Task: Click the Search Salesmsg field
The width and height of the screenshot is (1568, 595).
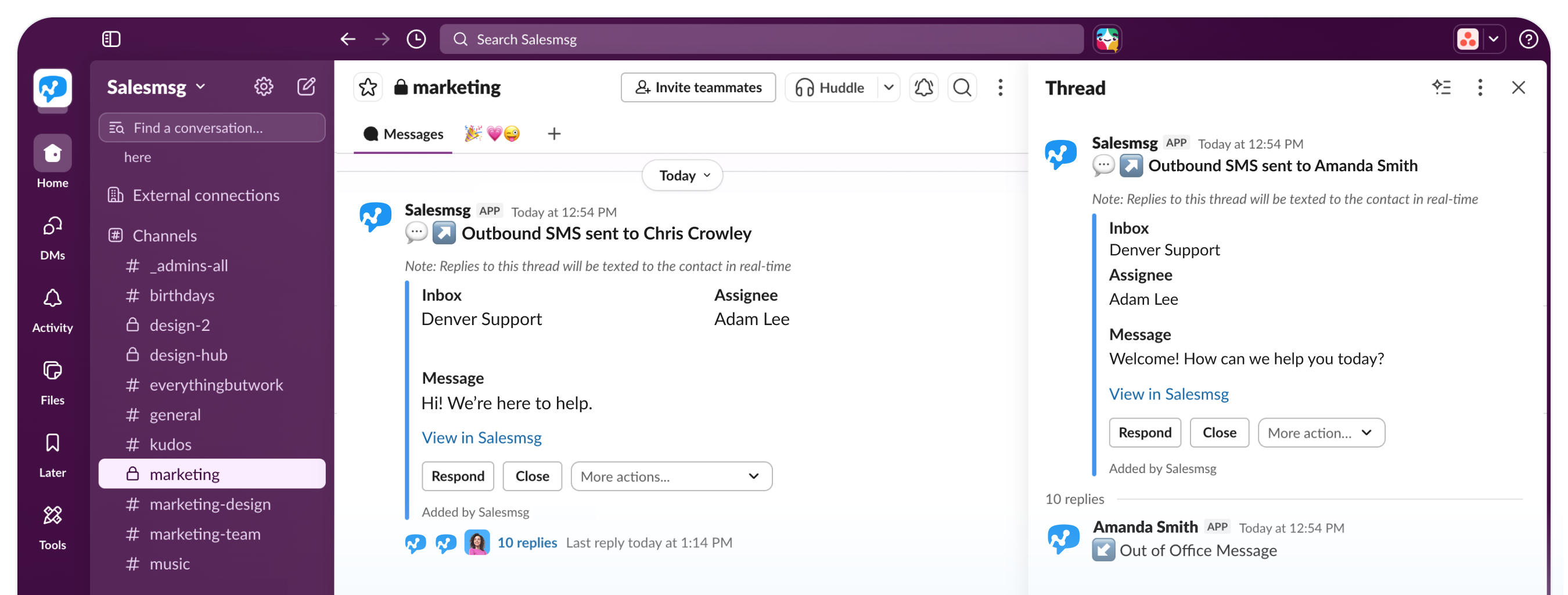Action: coord(761,39)
